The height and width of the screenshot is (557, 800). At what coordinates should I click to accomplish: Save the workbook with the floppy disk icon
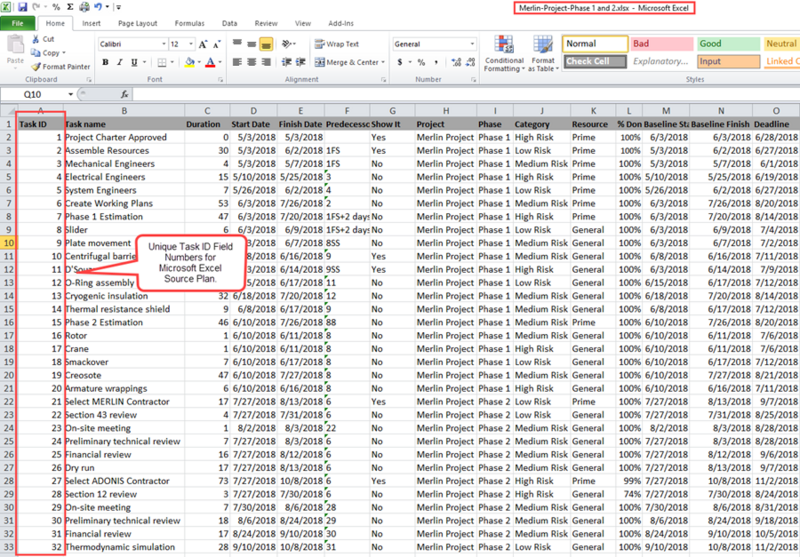pyautogui.click(x=22, y=7)
